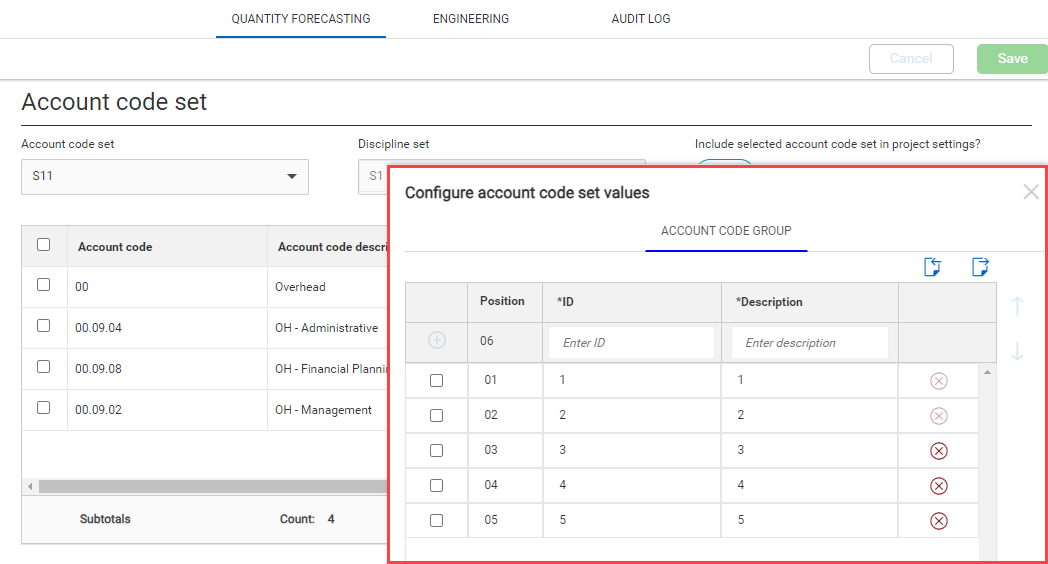1048x564 pixels.
Task: Check the box for position 01 row
Action: click(x=436, y=381)
